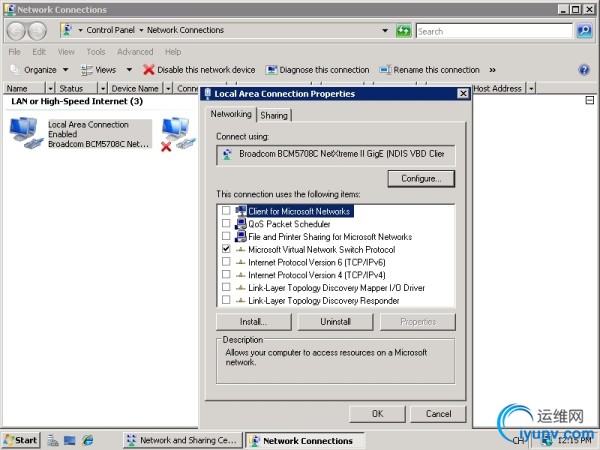The height and width of the screenshot is (450, 600).
Task: Click the Network Connections taskbar button
Action: (x=305, y=440)
